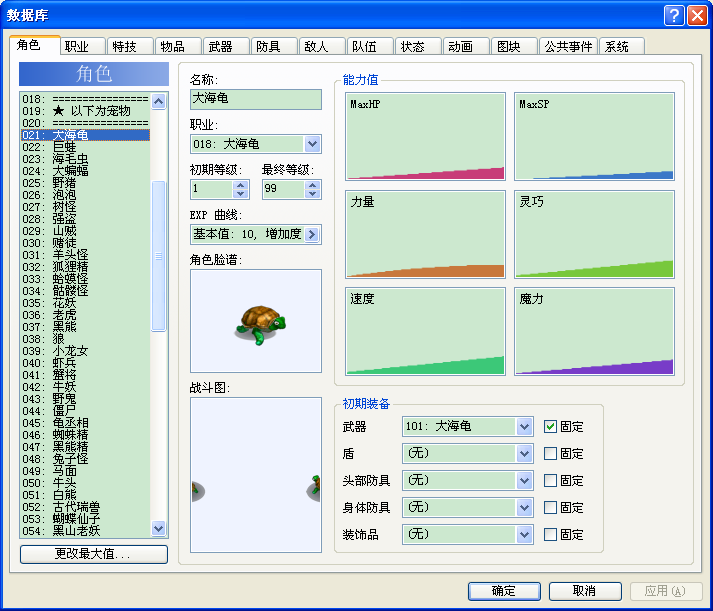Select 050: 牛头 in the list
The image size is (713, 611).
coord(85,483)
